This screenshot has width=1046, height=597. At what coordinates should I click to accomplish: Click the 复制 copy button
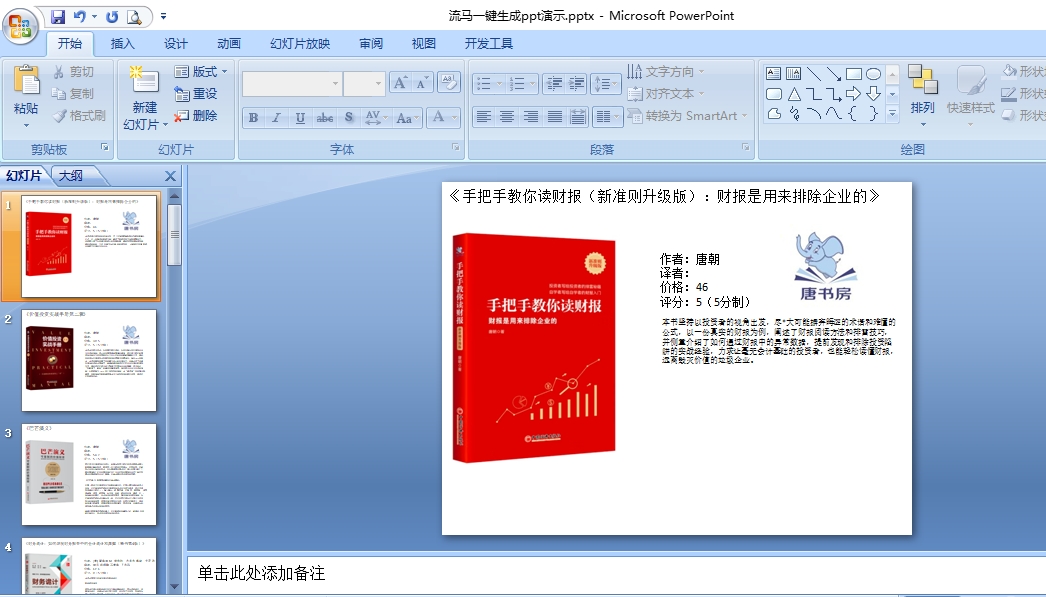coord(73,93)
